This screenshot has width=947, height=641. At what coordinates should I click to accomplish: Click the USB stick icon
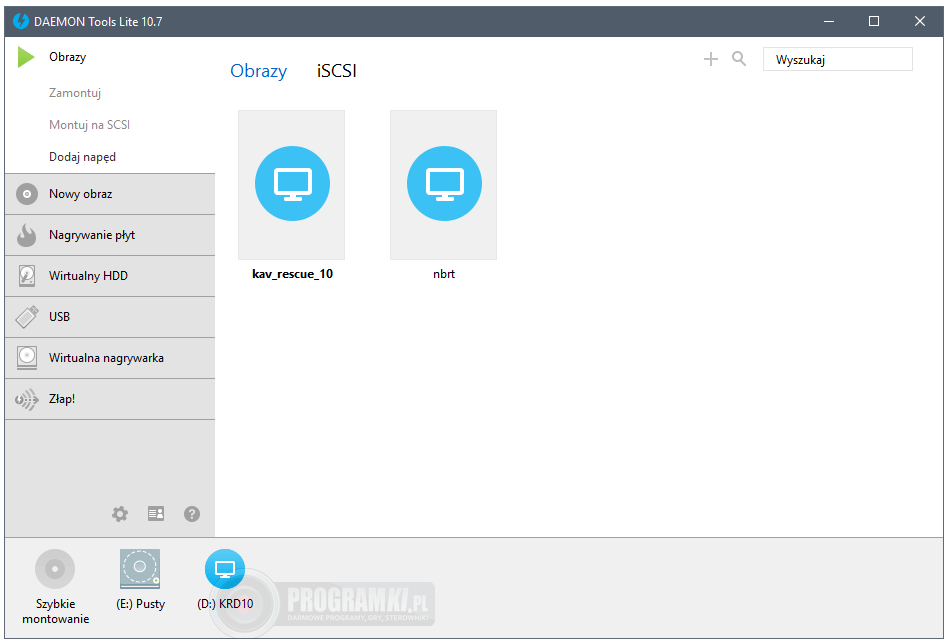(27, 317)
